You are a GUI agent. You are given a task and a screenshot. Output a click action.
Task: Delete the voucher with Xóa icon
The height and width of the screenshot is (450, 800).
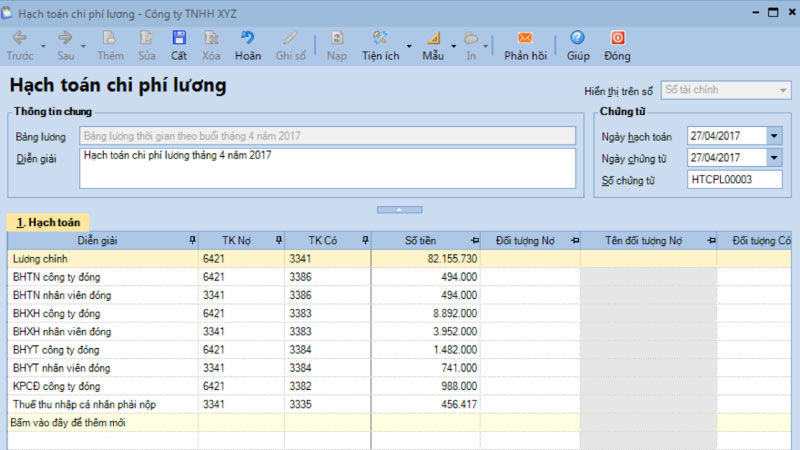click(x=211, y=38)
